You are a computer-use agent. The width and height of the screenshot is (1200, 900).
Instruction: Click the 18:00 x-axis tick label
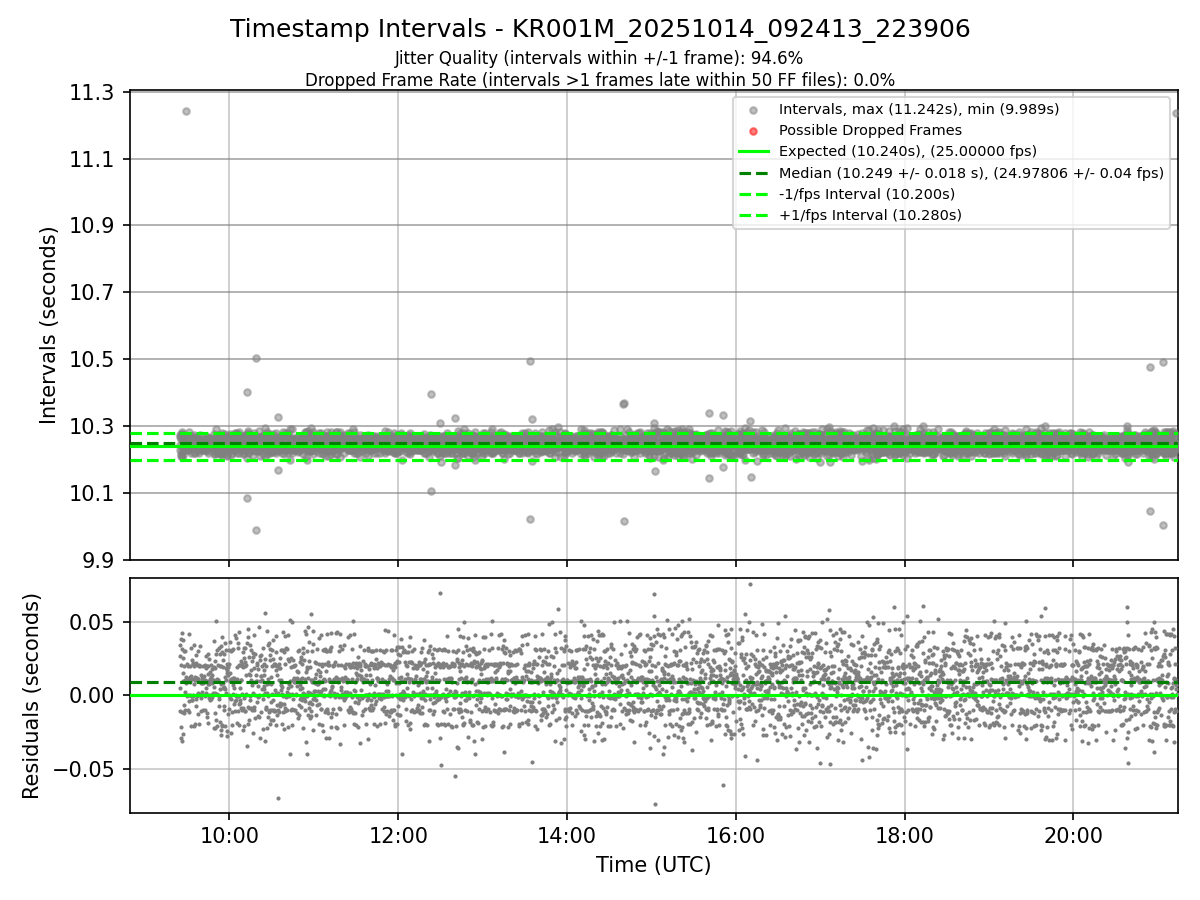click(x=905, y=835)
